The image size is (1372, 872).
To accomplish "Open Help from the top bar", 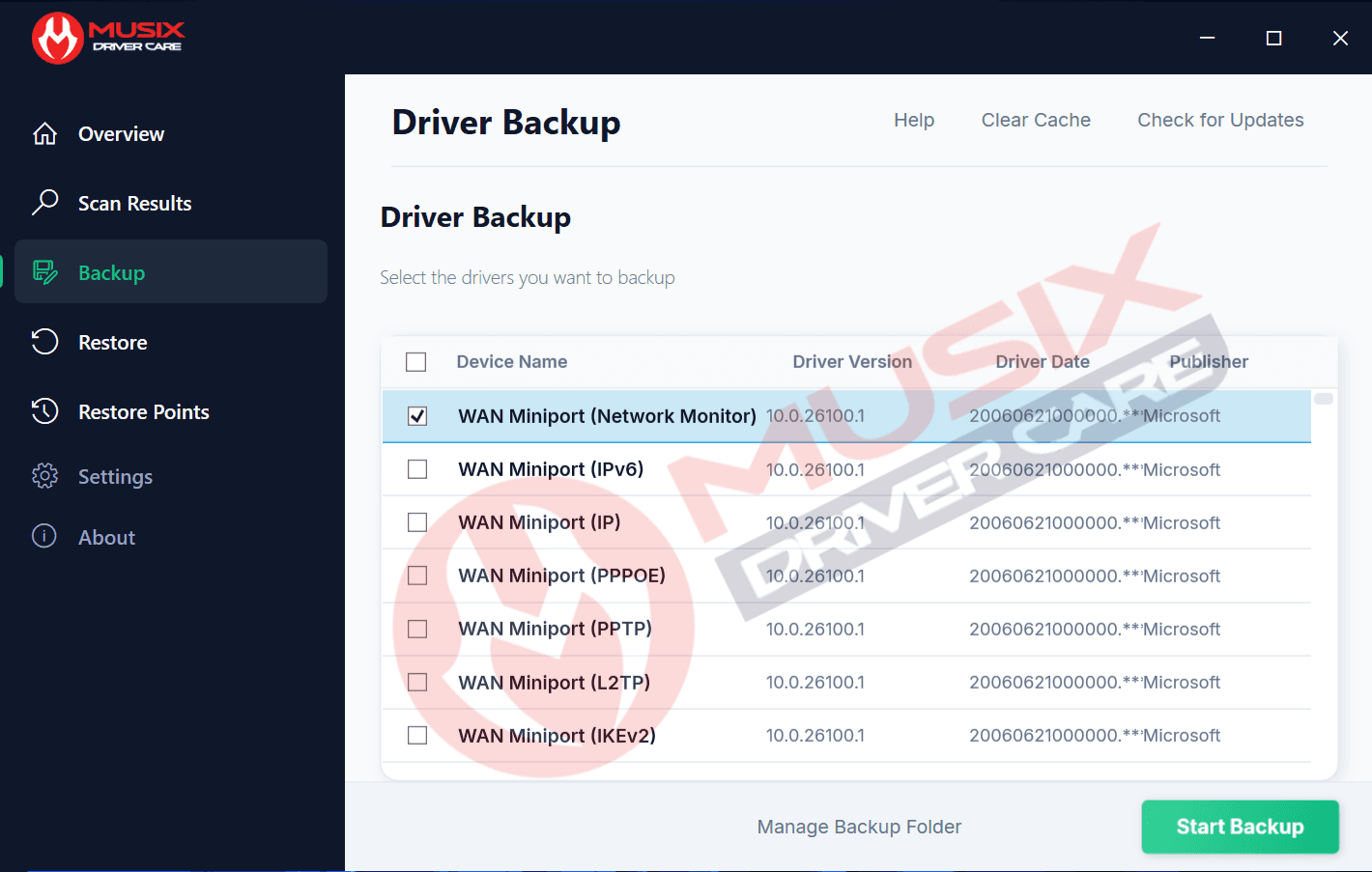I will coord(913,120).
